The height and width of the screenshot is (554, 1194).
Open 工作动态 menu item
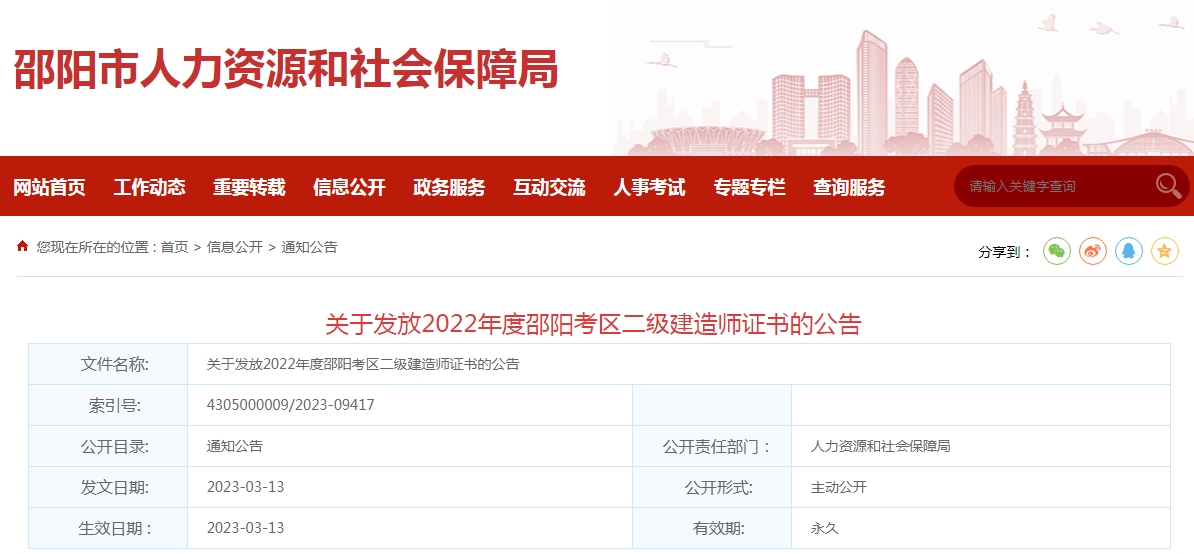149,186
